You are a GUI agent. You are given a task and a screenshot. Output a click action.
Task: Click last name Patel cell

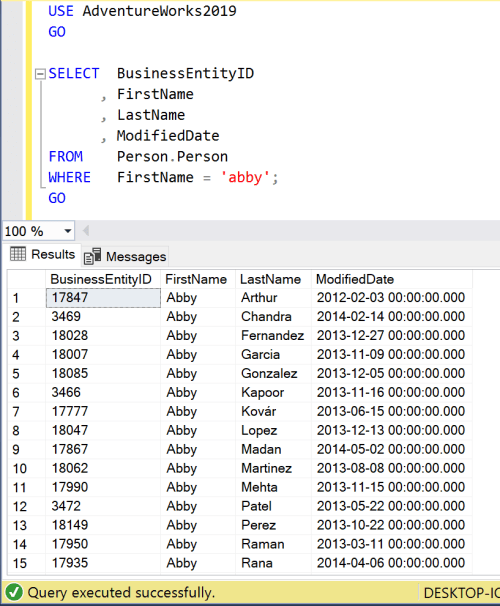point(273,506)
